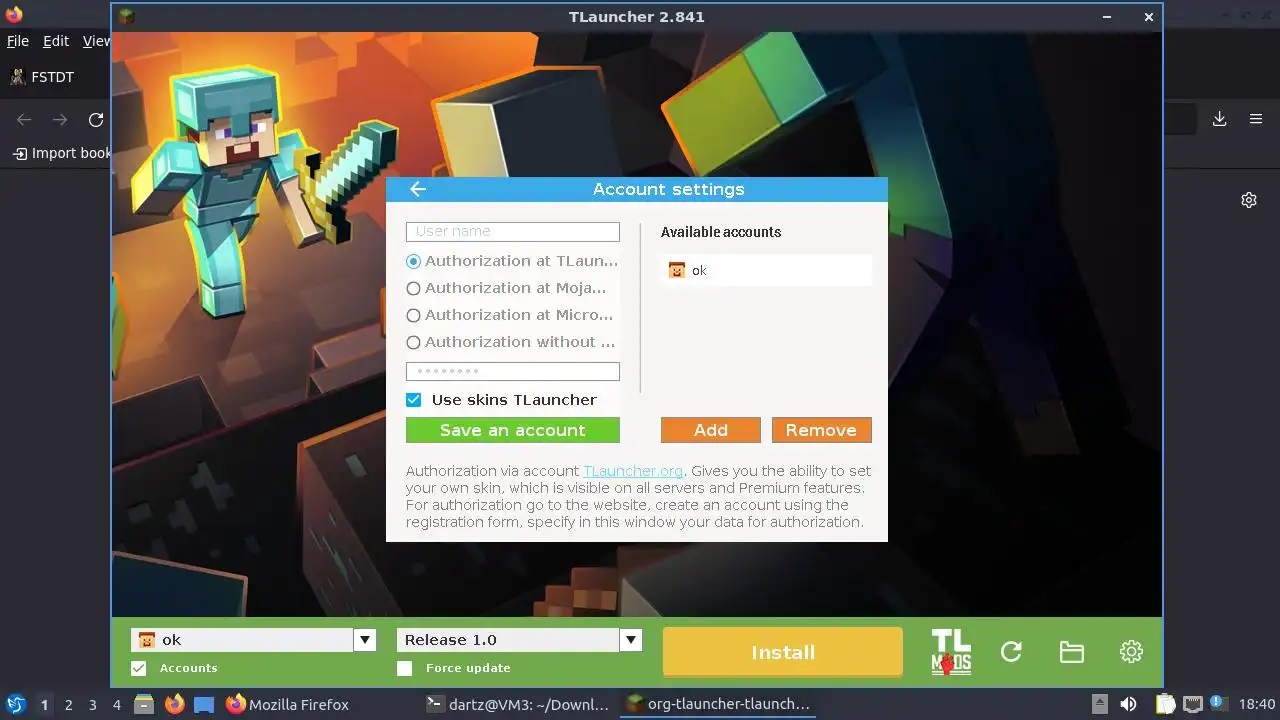The width and height of the screenshot is (1280, 720).
Task: Open Firefox Edit menu
Action: point(56,41)
